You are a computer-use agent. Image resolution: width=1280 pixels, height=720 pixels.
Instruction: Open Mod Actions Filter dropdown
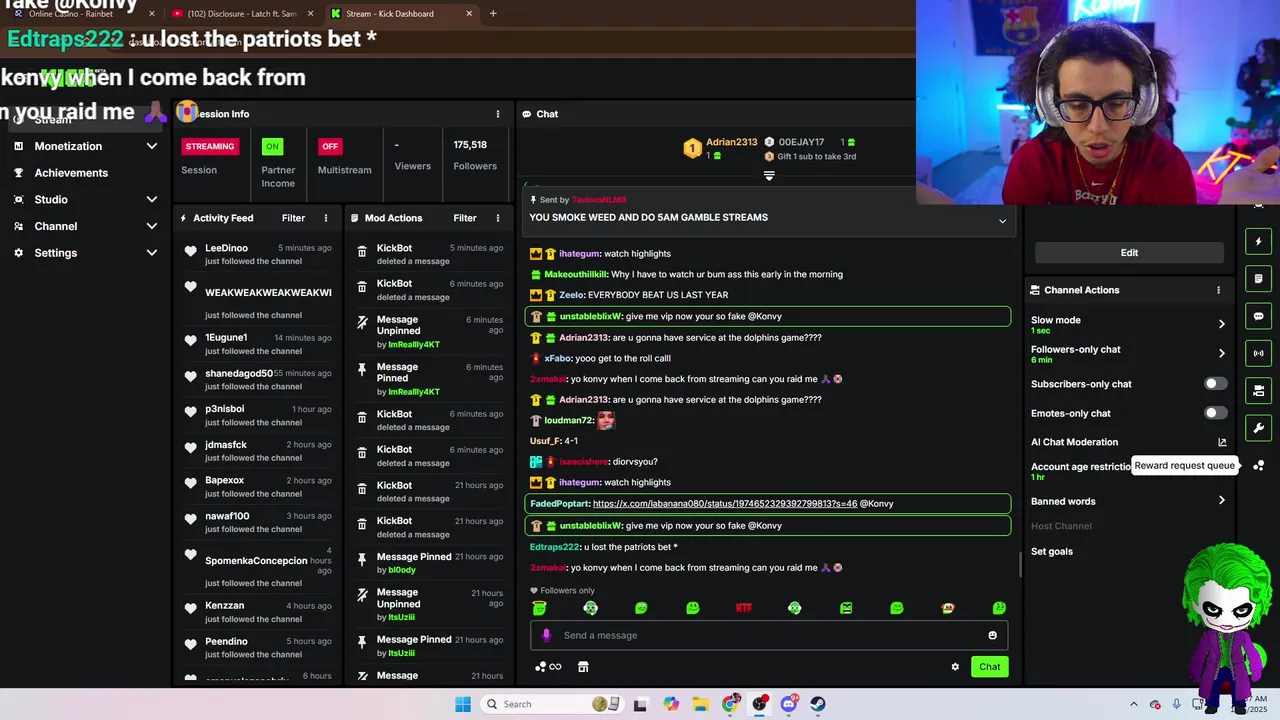click(x=465, y=218)
